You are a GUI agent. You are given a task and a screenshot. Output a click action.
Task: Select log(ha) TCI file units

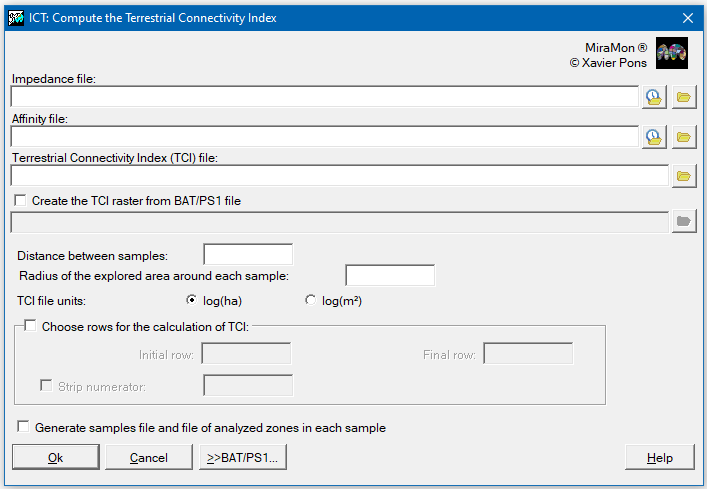[193, 300]
